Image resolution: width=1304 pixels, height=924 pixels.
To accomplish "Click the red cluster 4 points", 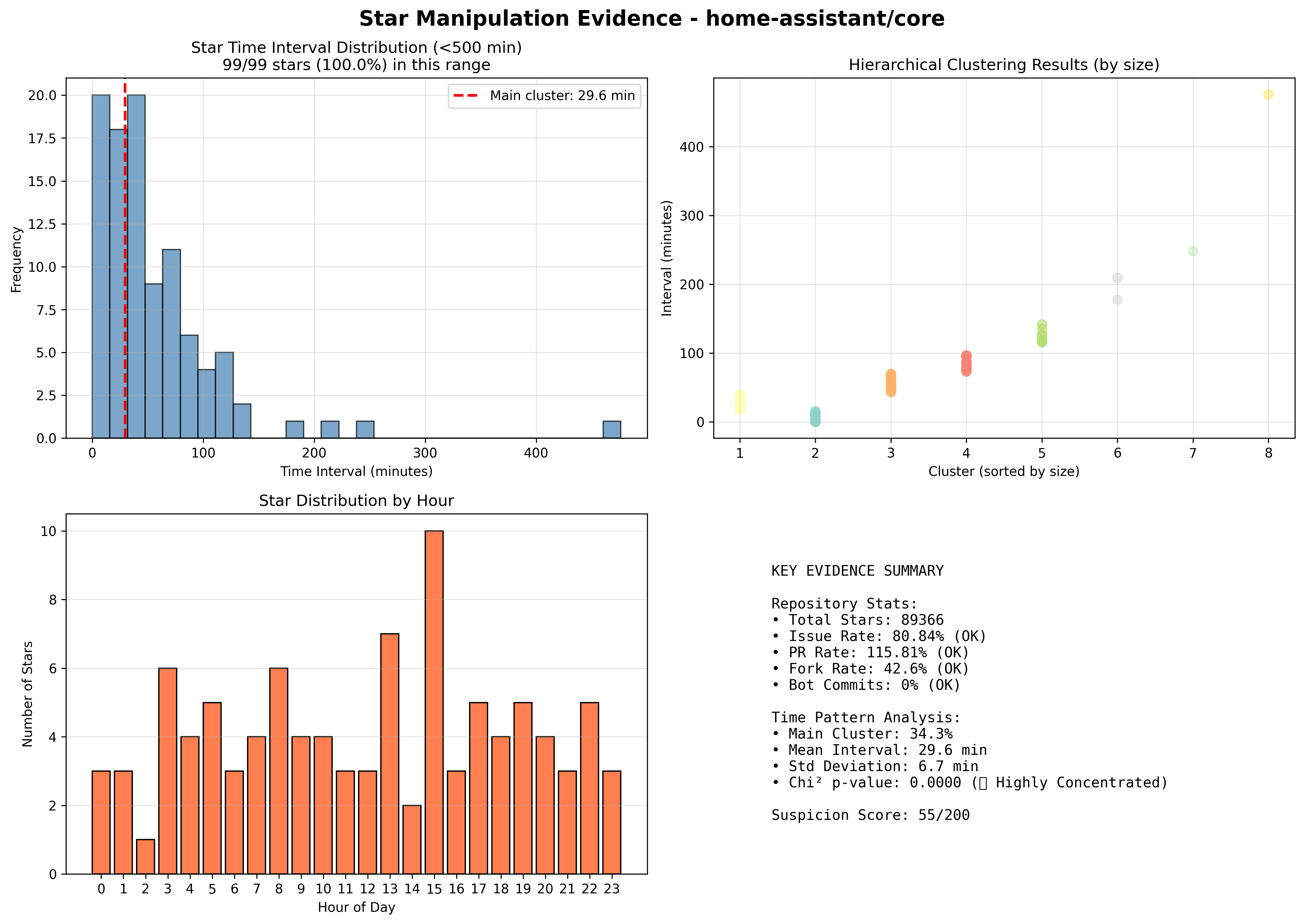I will (x=966, y=364).
